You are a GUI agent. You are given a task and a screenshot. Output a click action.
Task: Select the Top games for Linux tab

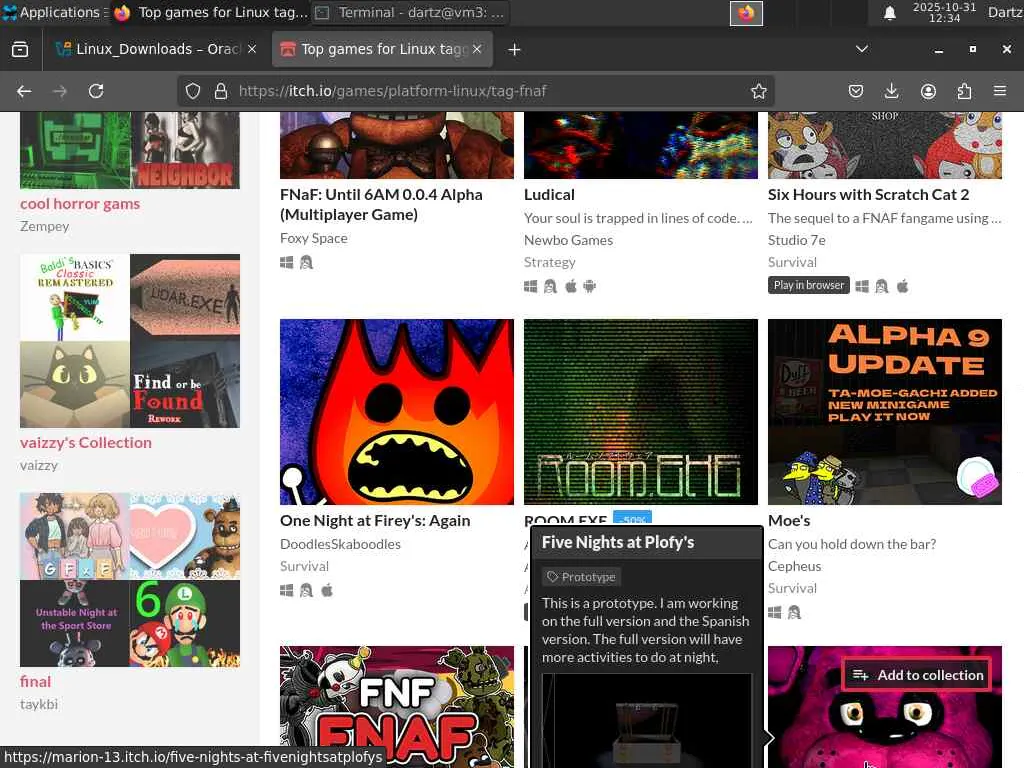pyautogui.click(x=383, y=50)
